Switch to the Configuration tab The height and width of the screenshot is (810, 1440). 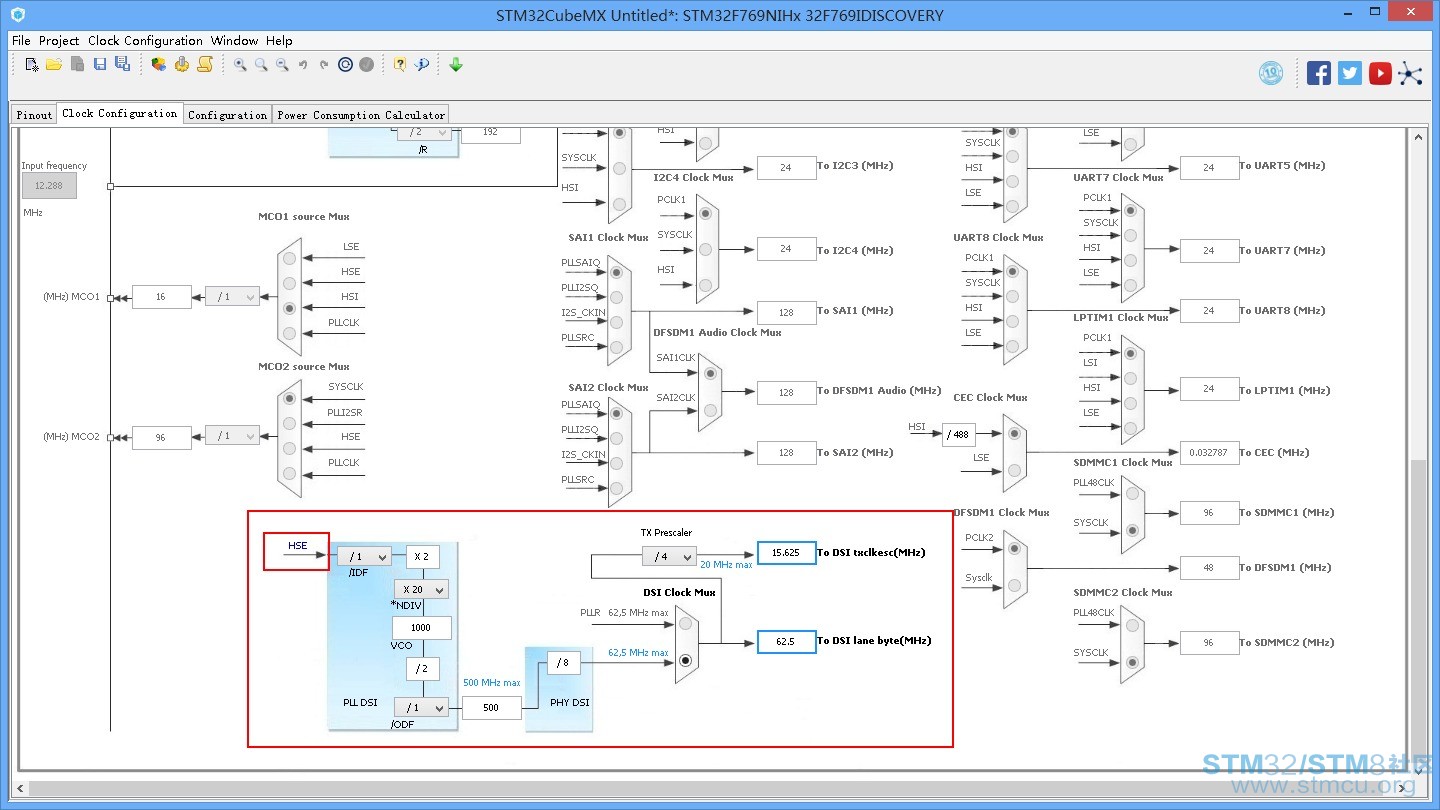(228, 115)
